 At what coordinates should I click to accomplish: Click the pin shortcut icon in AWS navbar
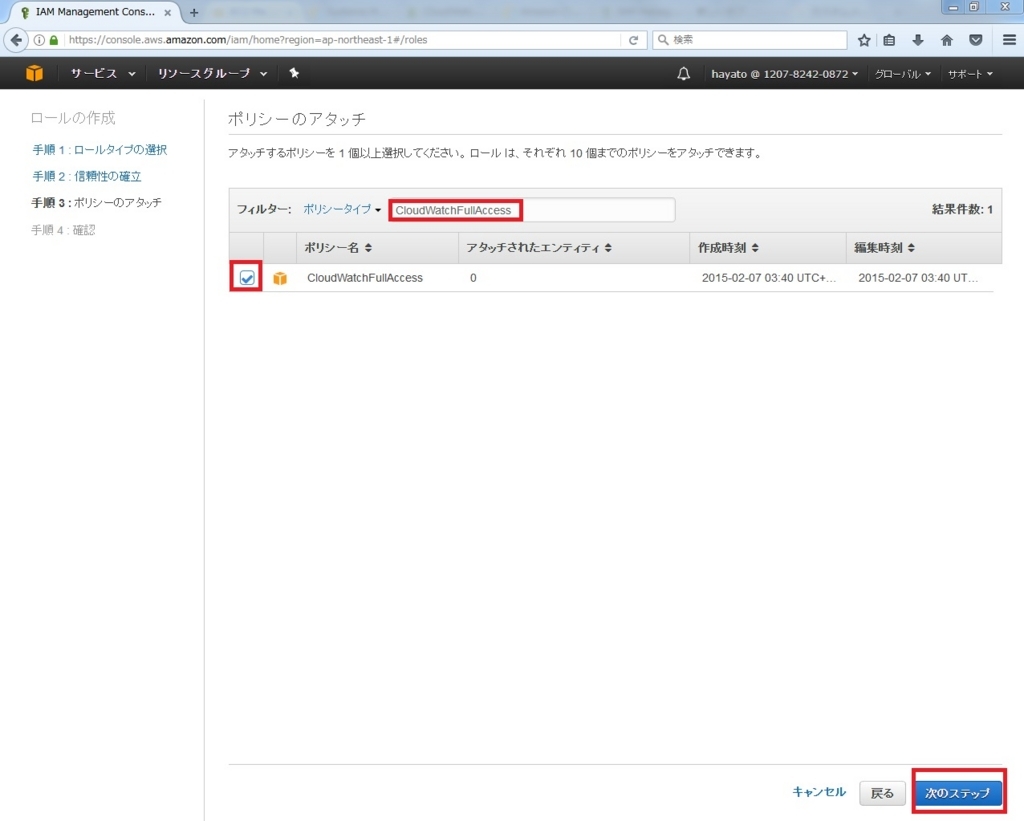(294, 73)
